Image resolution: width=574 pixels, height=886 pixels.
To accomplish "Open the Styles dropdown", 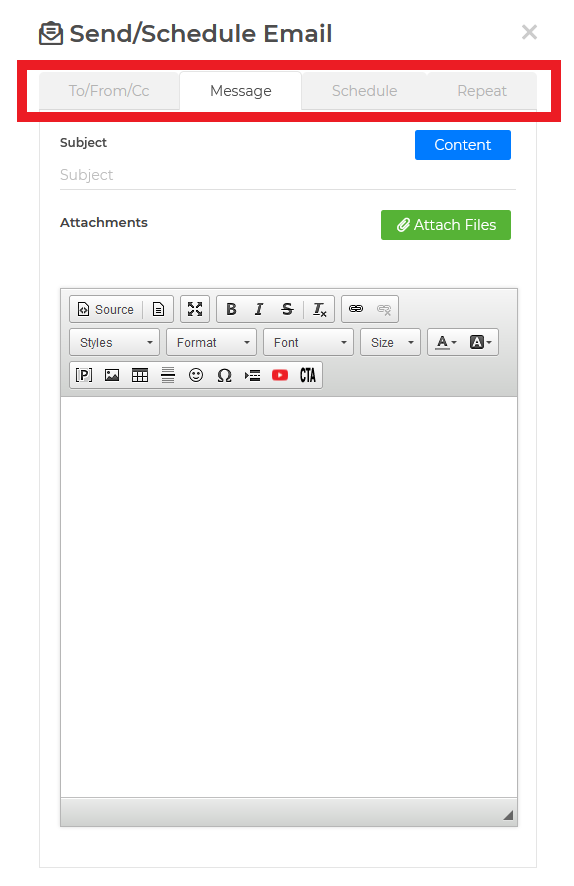I will pyautogui.click(x=115, y=342).
